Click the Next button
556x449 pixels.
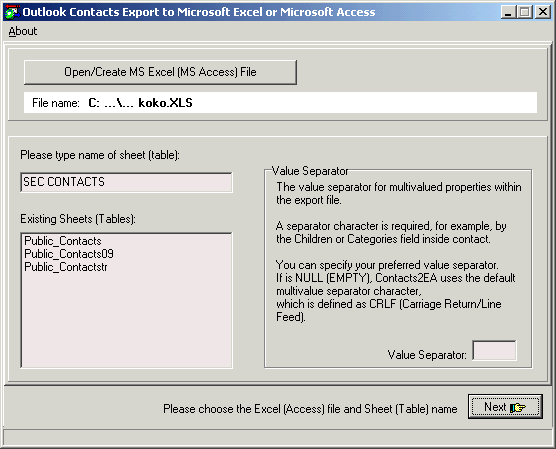coord(505,406)
